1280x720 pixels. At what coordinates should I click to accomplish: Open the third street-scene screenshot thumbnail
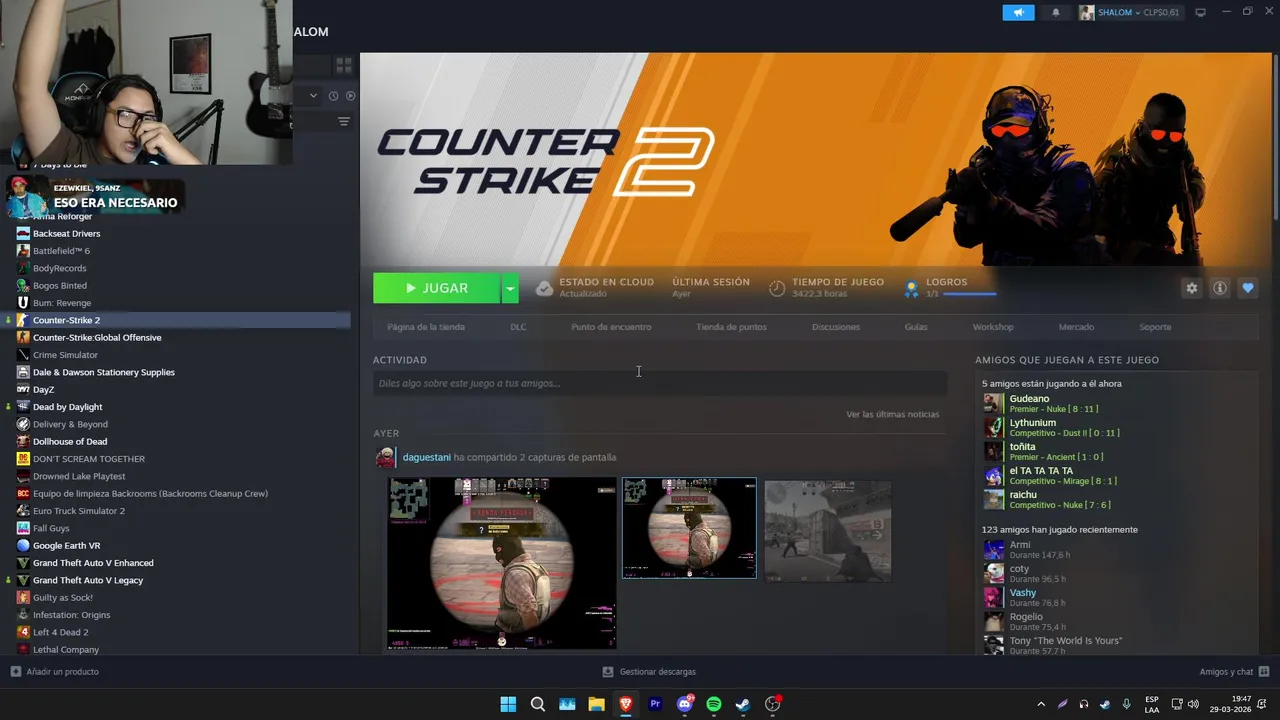pos(828,531)
